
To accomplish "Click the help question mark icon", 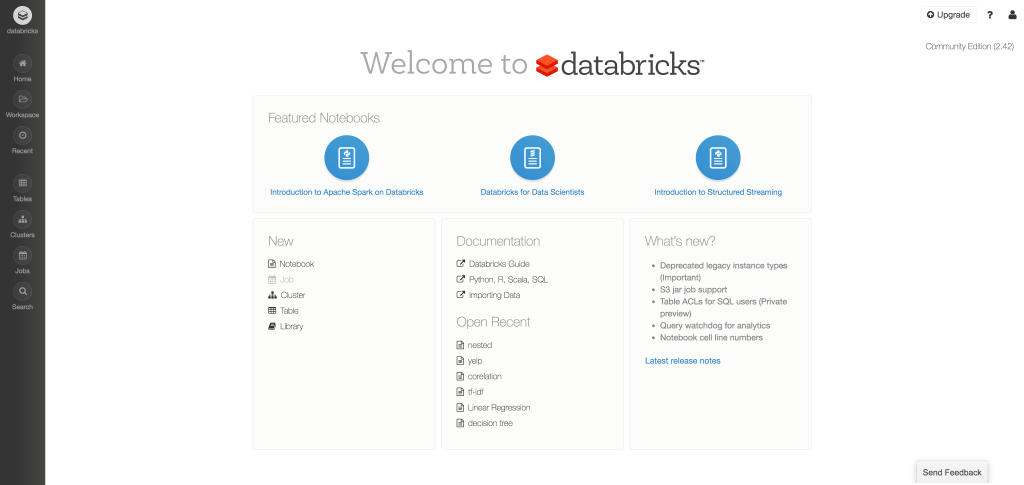I will 990,15.
